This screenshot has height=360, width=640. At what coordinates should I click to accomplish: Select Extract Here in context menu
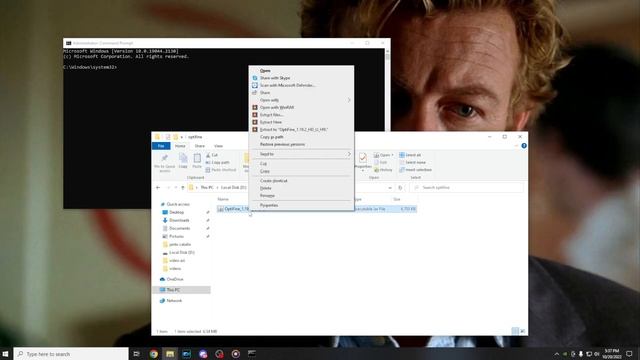pyautogui.click(x=271, y=122)
